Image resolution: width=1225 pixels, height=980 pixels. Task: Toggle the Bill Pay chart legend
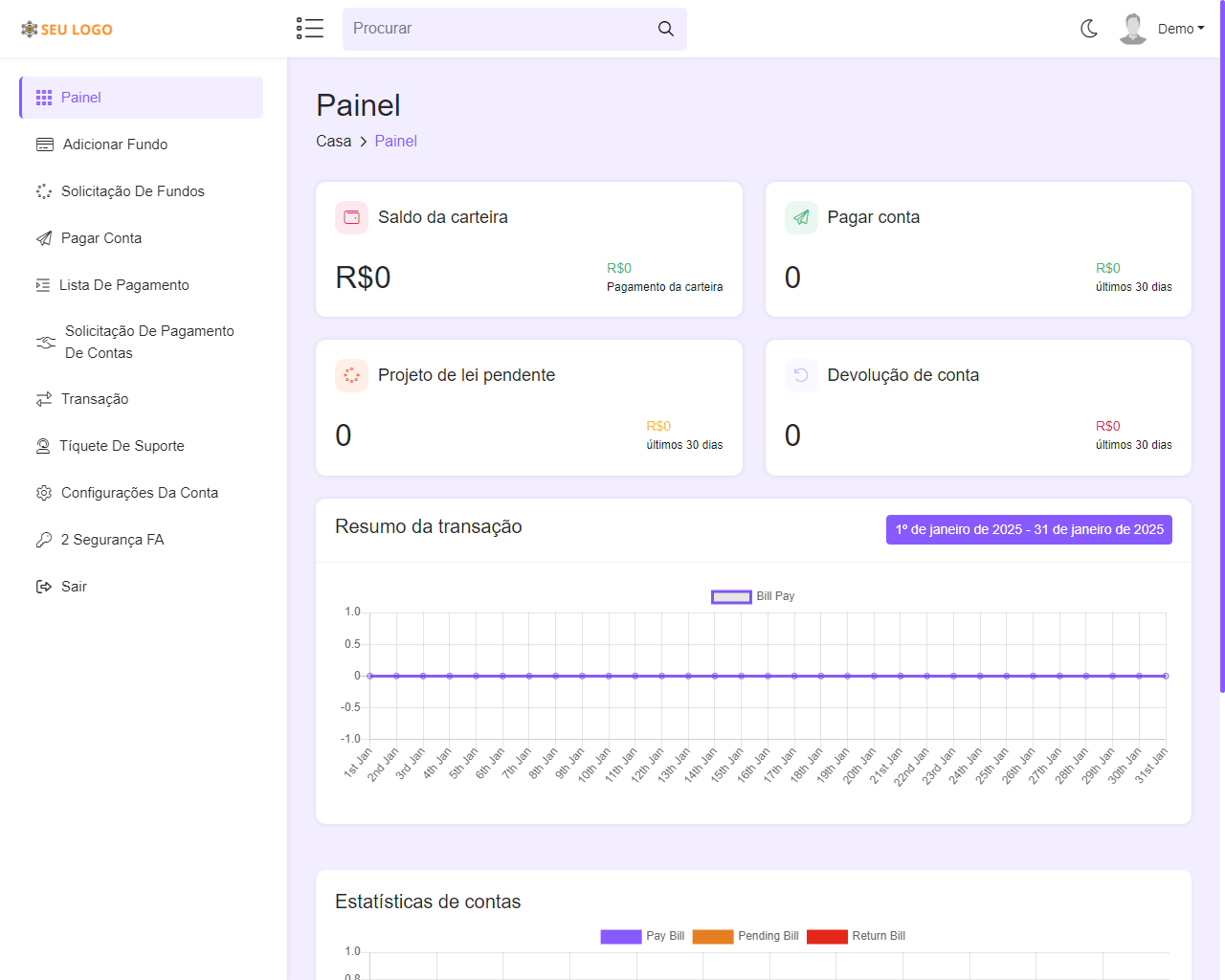(x=753, y=596)
